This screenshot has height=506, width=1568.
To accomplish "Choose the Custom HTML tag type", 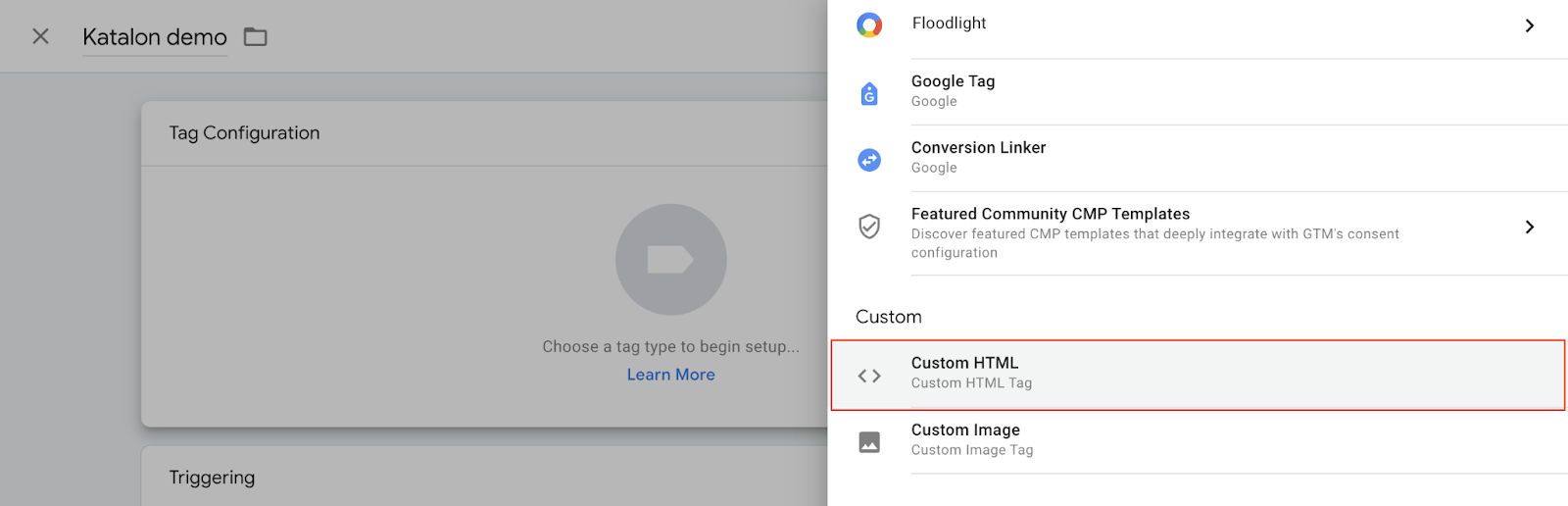I will [x=1198, y=375].
